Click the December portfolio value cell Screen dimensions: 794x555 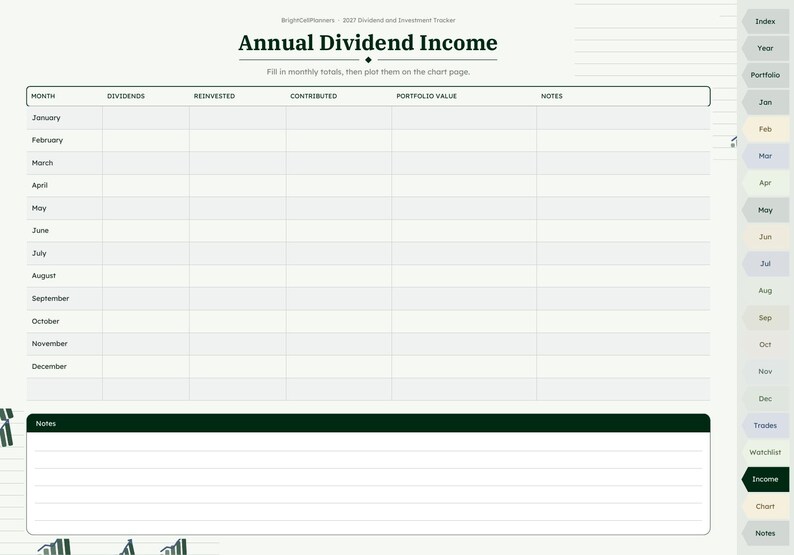tap(464, 367)
